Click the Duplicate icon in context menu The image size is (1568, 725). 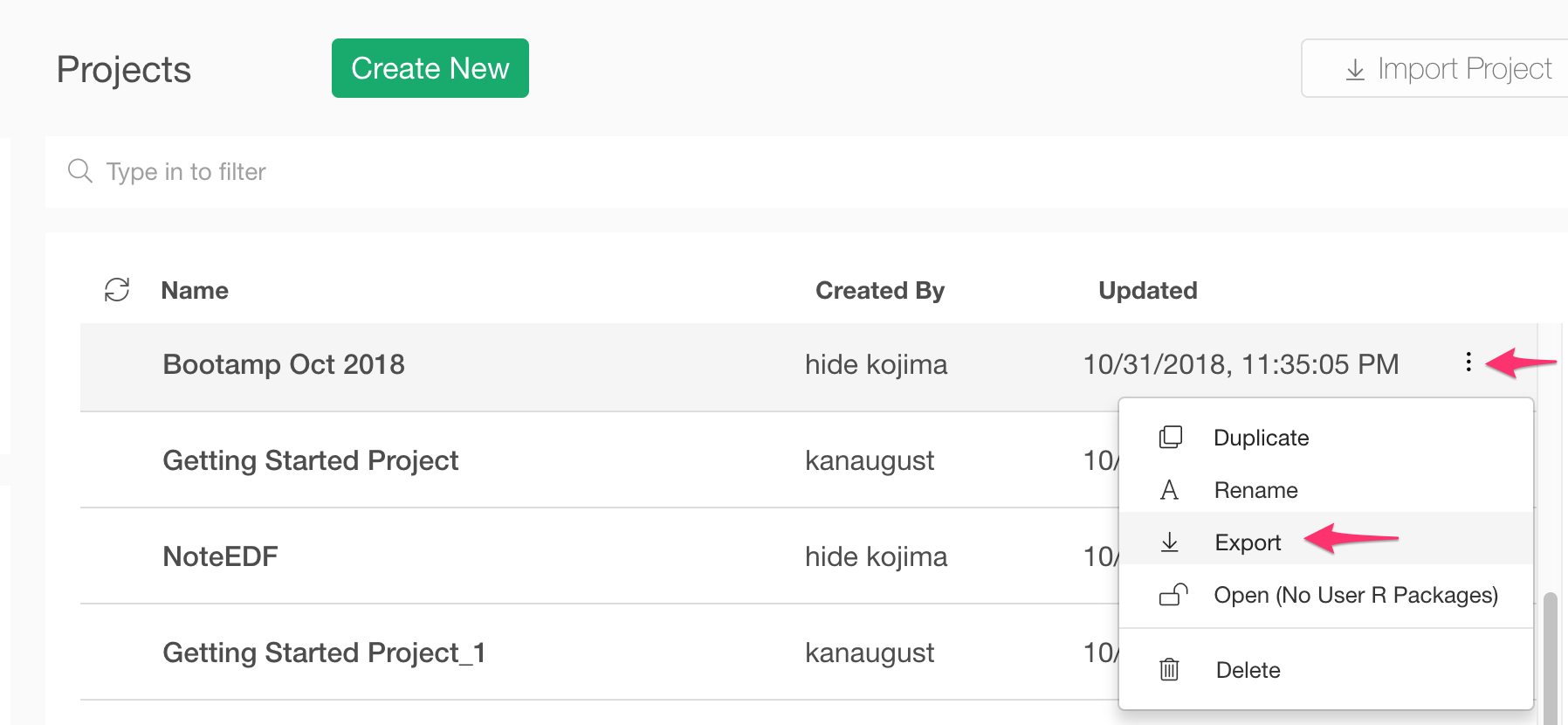[x=1170, y=438]
